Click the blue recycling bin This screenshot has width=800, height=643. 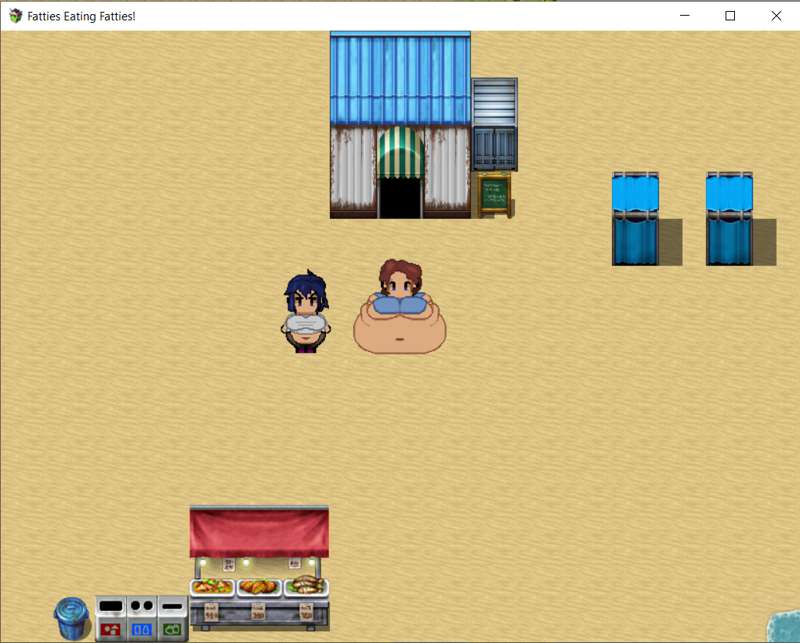(x=142, y=619)
